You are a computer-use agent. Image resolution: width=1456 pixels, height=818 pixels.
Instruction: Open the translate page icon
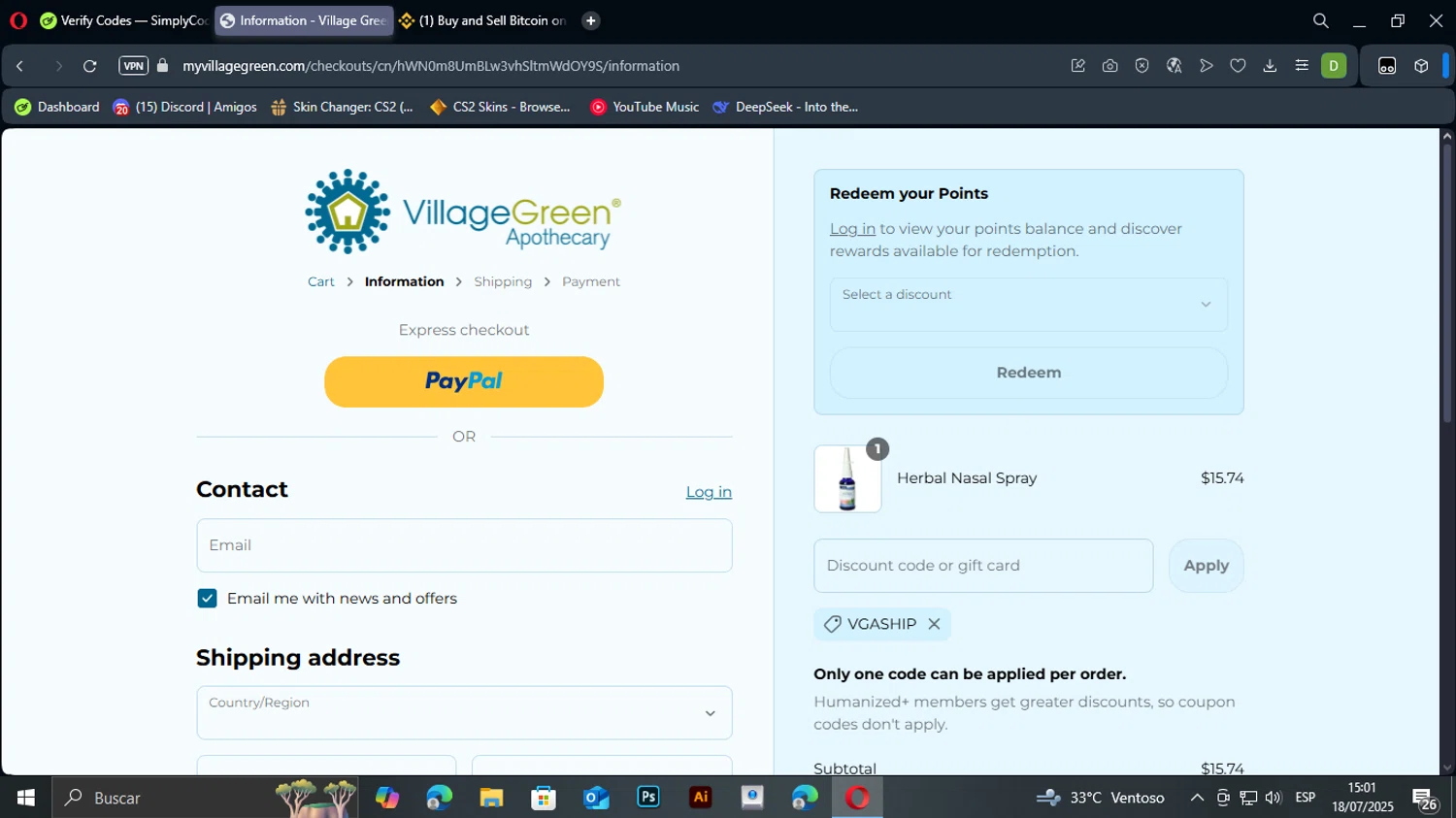pos(1174,66)
